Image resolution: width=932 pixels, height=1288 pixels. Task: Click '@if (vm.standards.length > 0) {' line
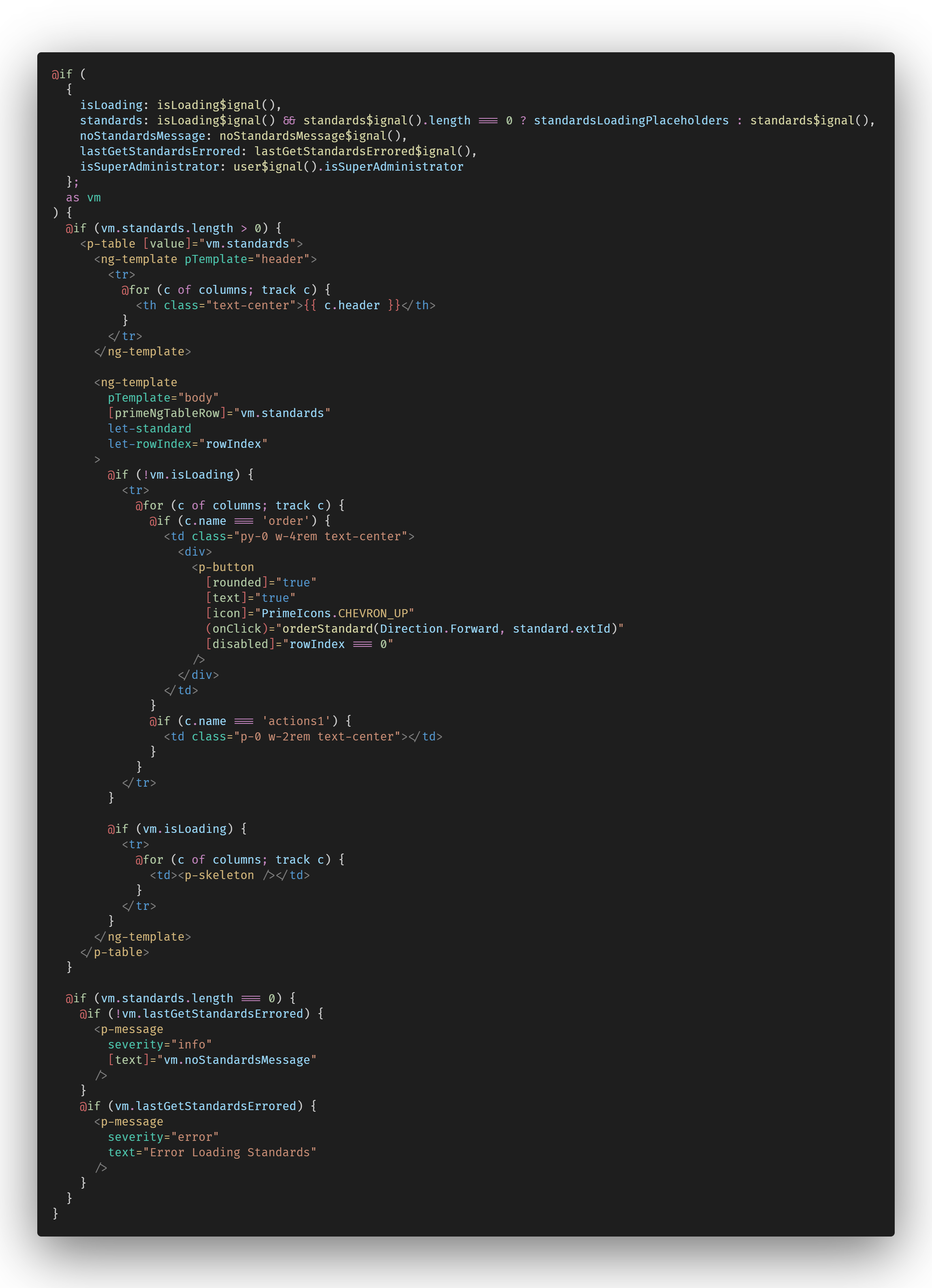pos(174,228)
